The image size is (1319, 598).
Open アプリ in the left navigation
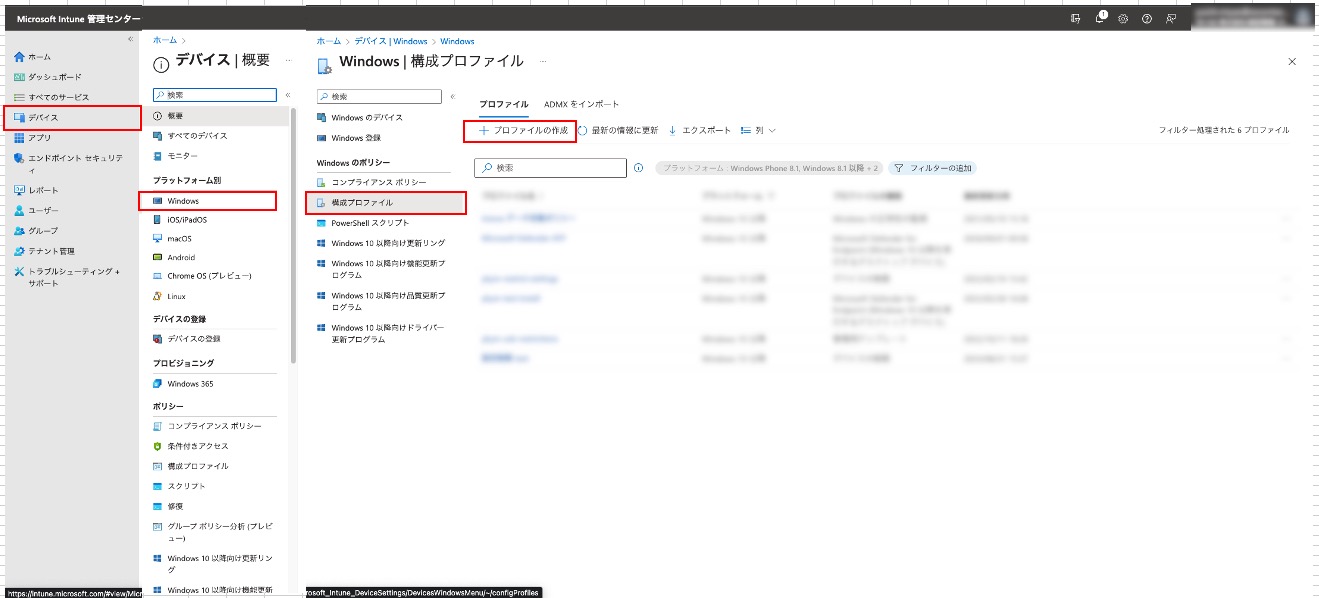[33, 138]
